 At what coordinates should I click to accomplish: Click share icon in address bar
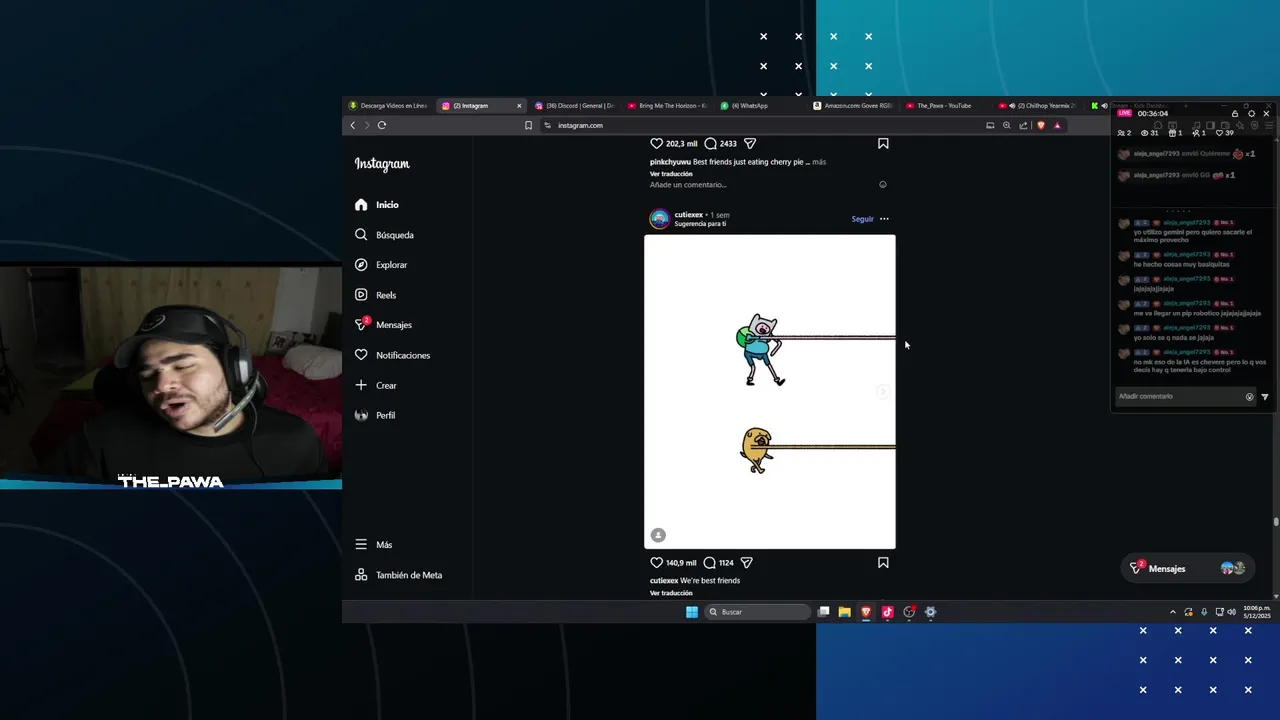click(1023, 126)
